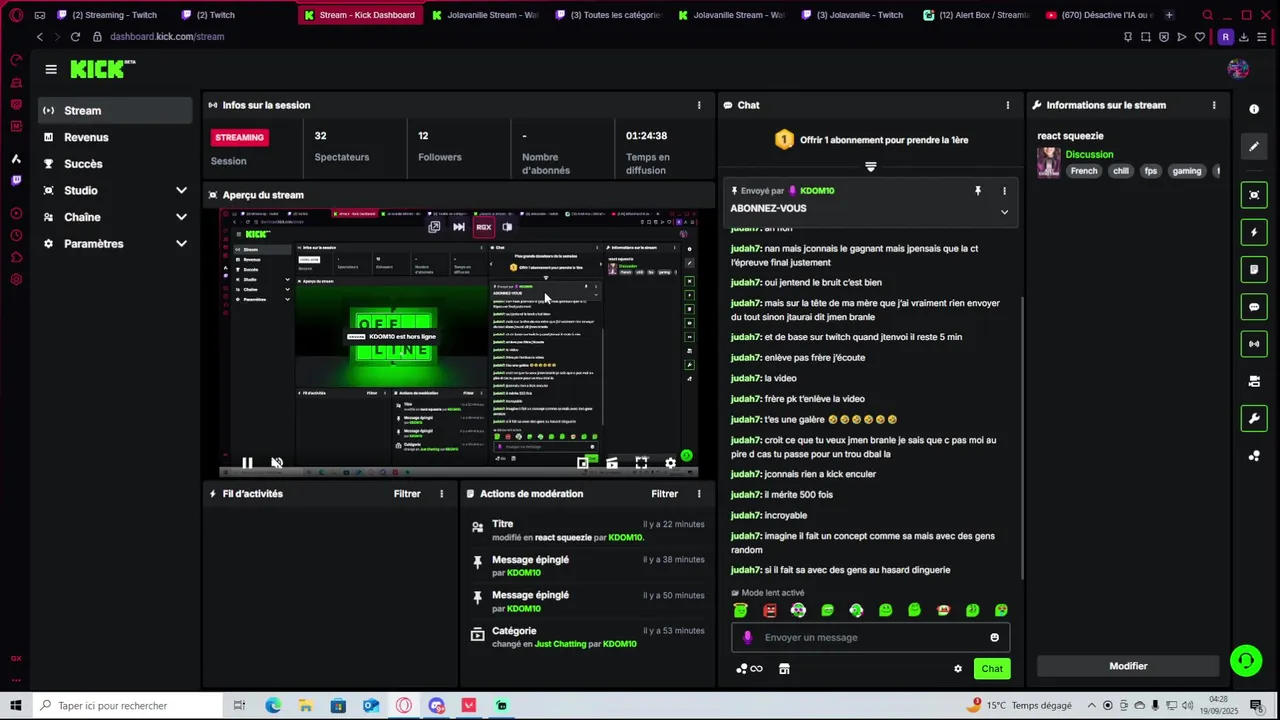The image size is (1280, 720).
Task: Reload the page with the refresh icon
Action: click(x=75, y=37)
